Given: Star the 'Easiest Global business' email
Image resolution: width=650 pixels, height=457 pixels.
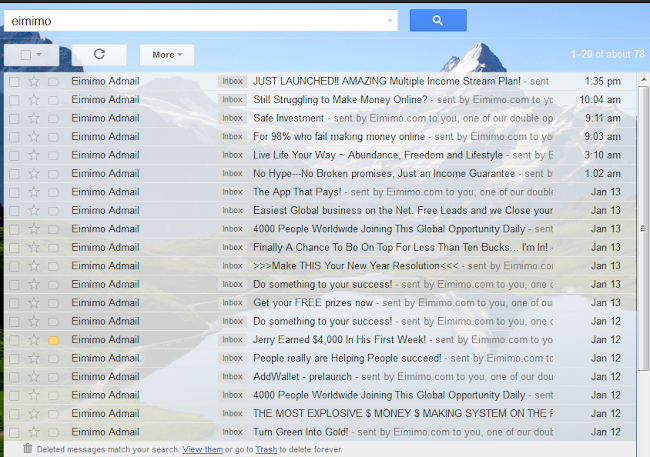Looking at the screenshot, I should click(x=34, y=210).
